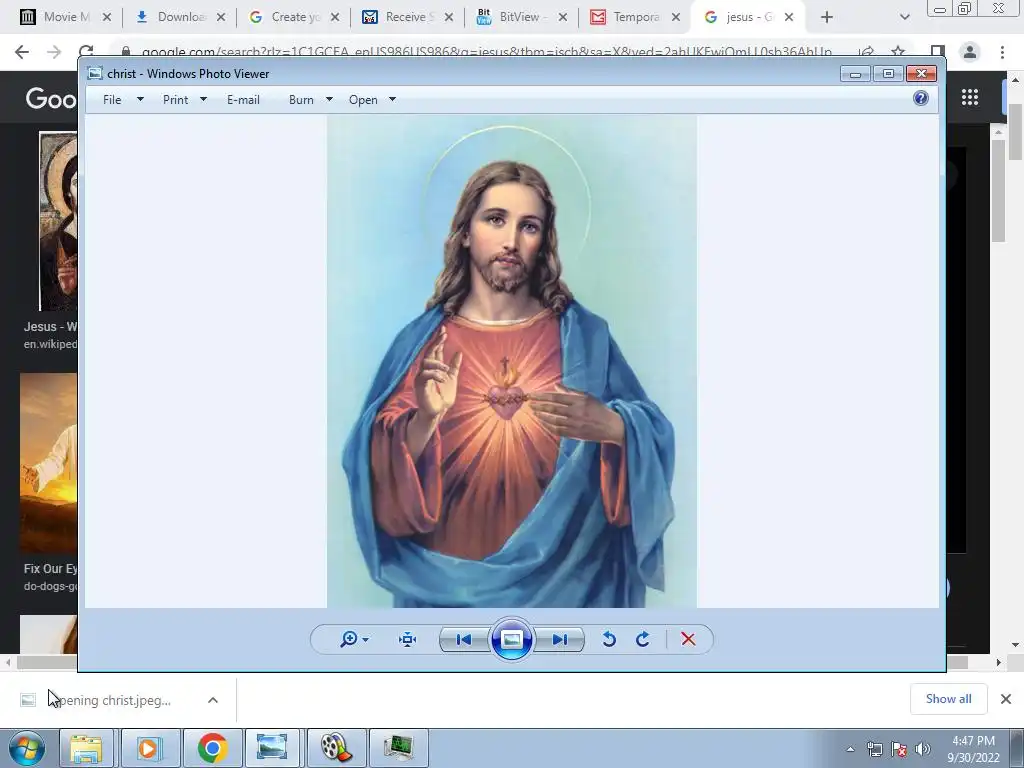Expand zoom dropdown arrow beside magnifier
This screenshot has width=1024, height=768.
(366, 640)
